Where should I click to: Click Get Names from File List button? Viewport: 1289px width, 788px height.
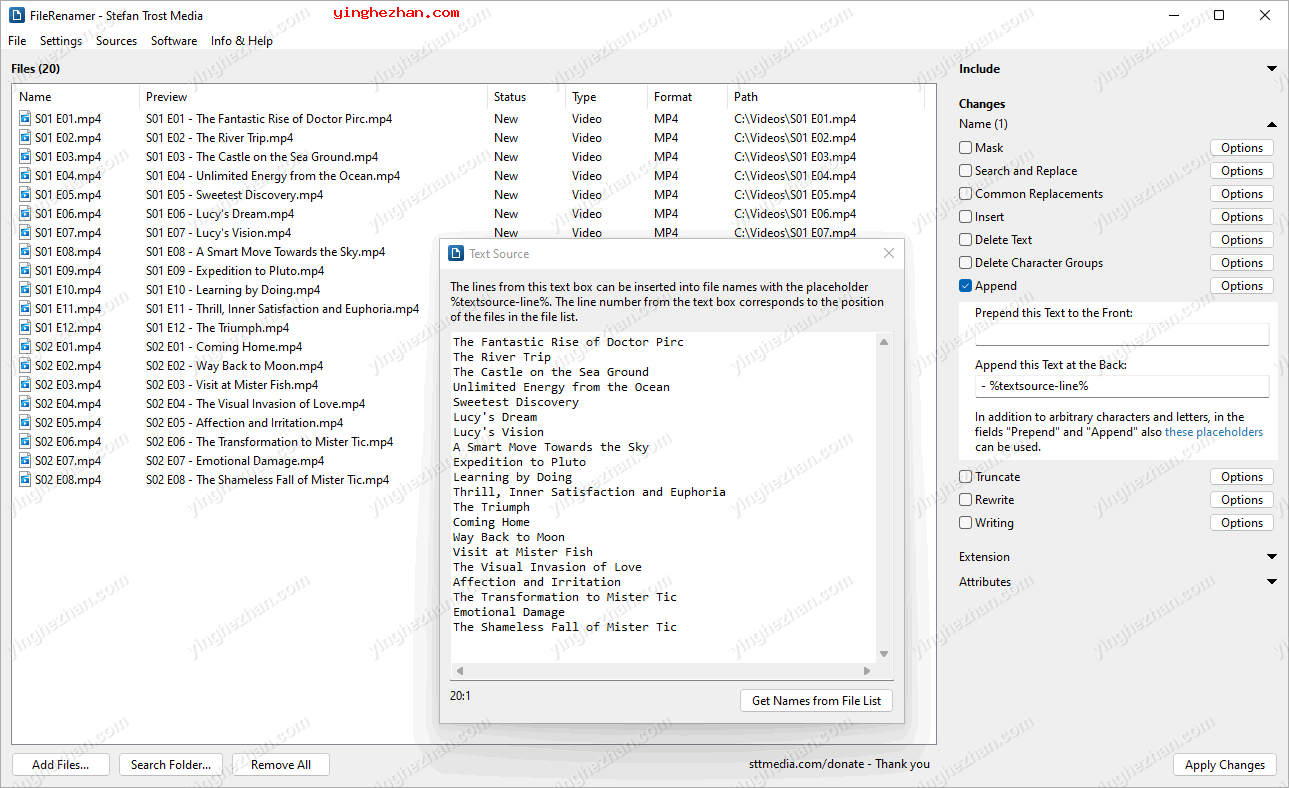[816, 701]
